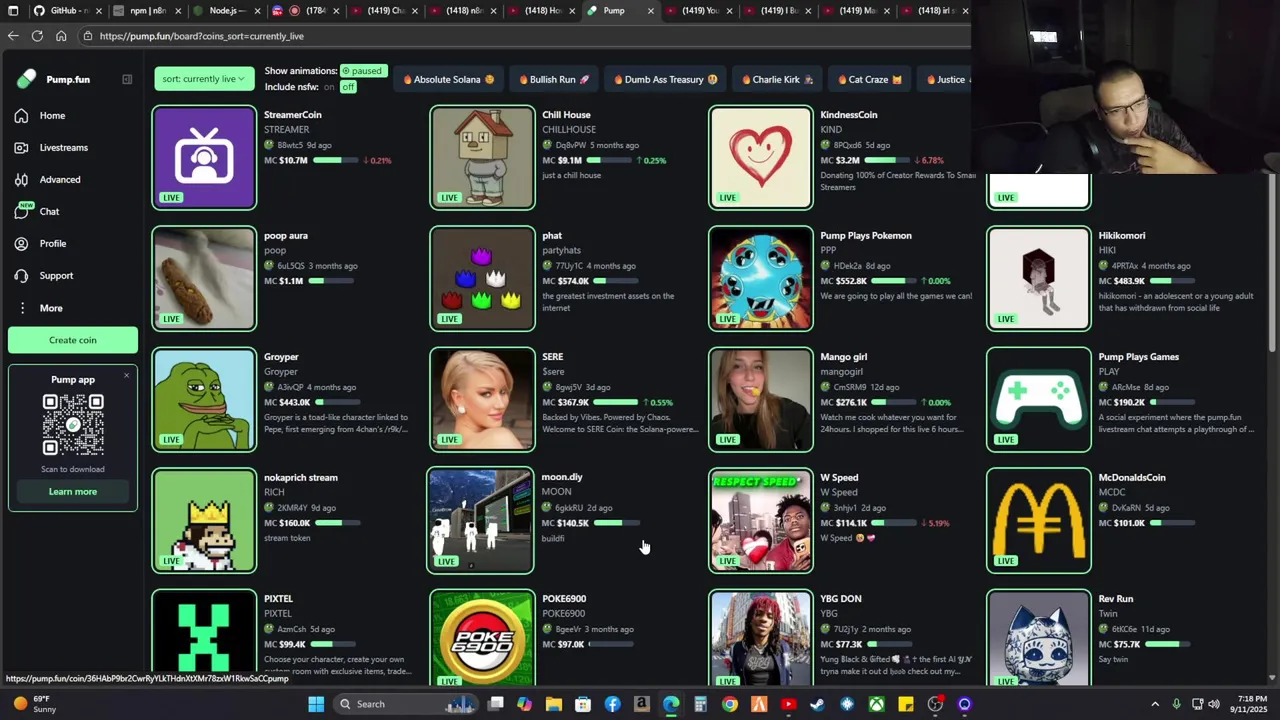Open the SERE coin thumbnail

(x=482, y=400)
